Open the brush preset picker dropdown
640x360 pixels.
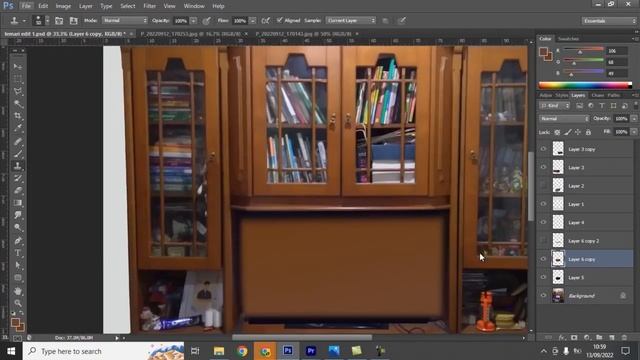coord(47,20)
